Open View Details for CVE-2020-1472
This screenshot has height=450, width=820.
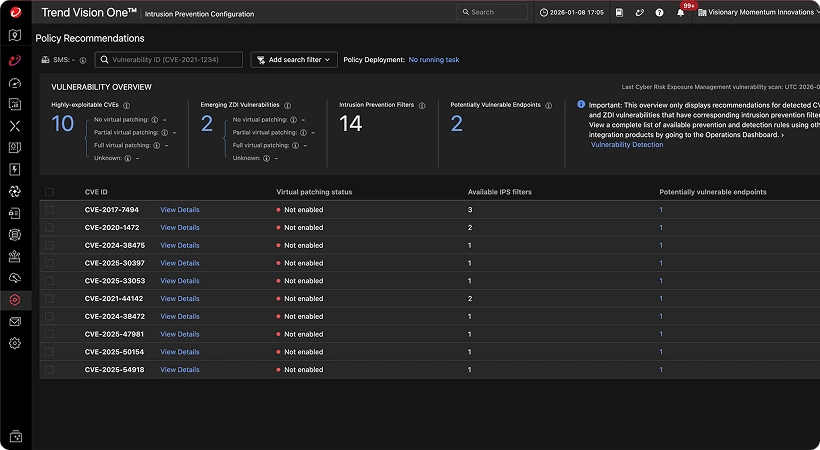[x=180, y=228]
